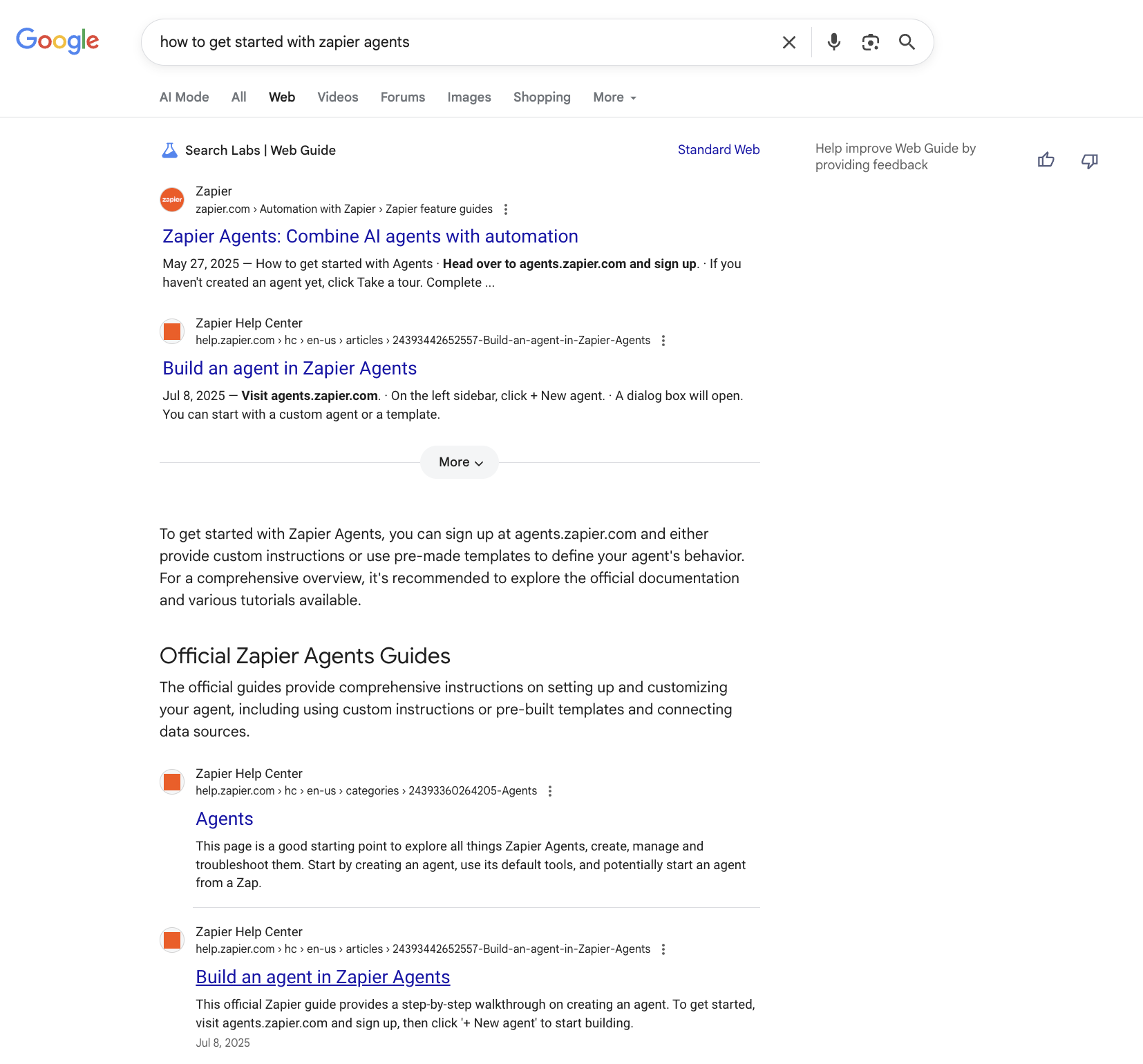
Task: Give thumbs down feedback on Web Guide
Action: 1090,160
